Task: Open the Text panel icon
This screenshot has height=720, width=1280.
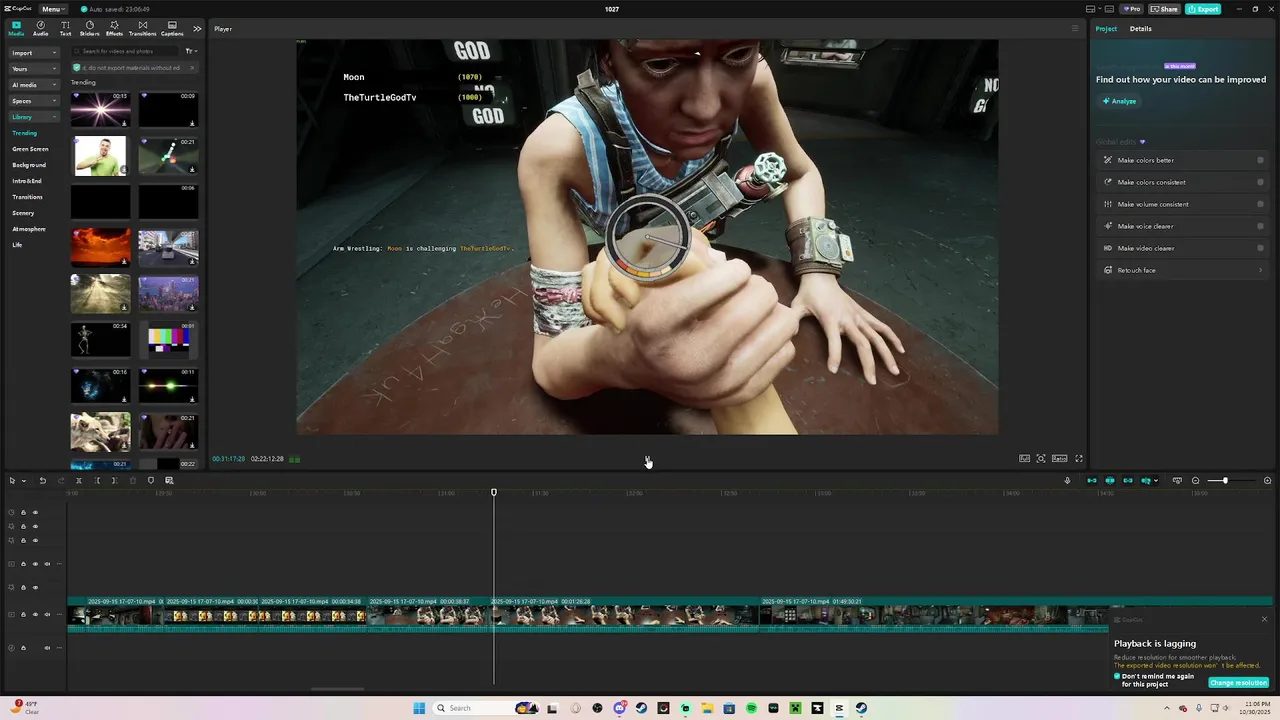Action: coord(65,28)
